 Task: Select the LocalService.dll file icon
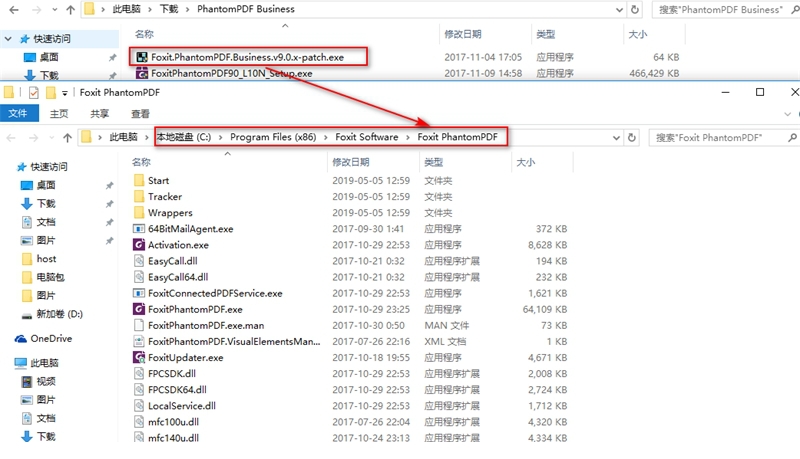[x=139, y=406]
